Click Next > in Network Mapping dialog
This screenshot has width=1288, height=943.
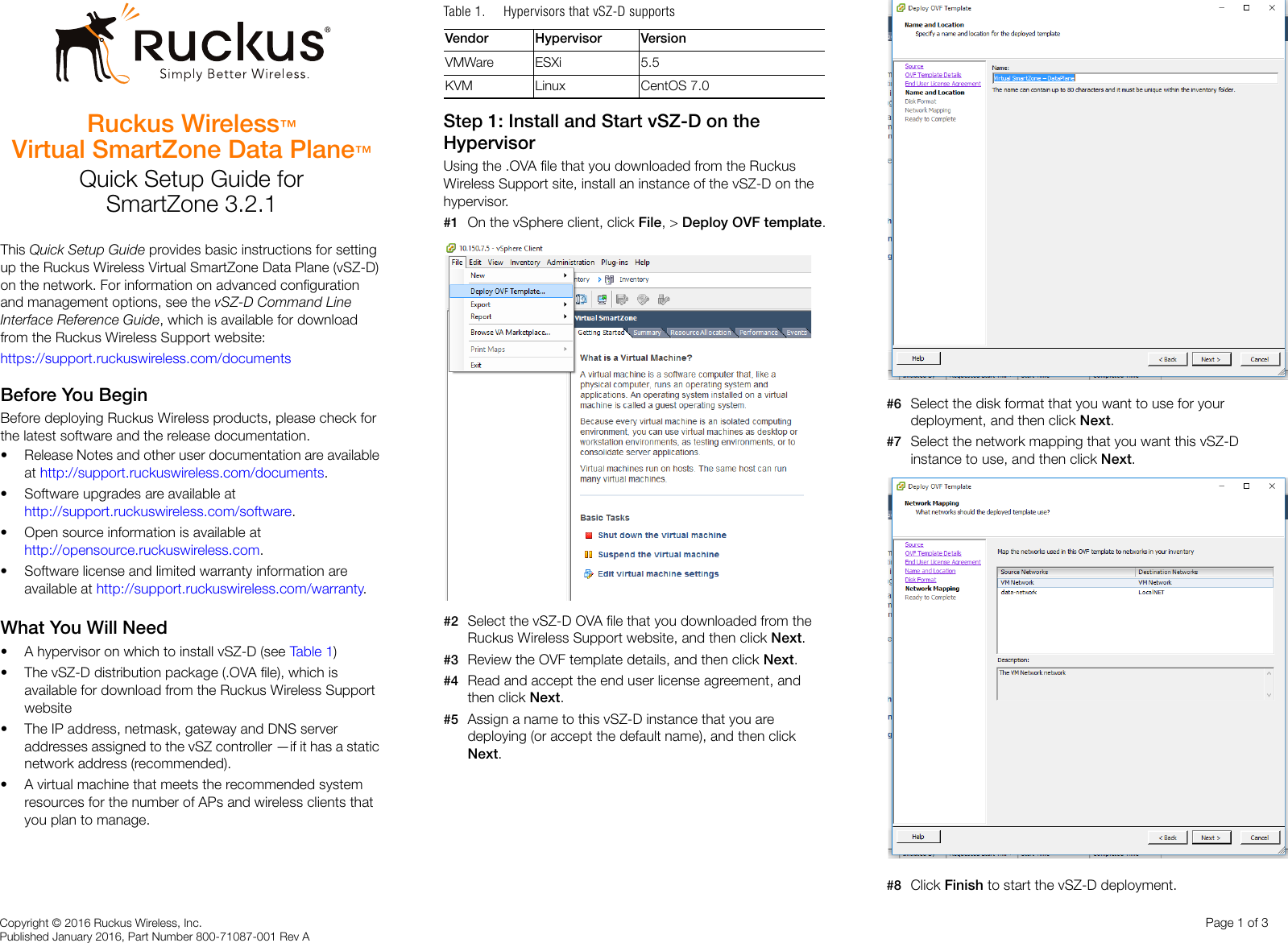coord(1211,838)
